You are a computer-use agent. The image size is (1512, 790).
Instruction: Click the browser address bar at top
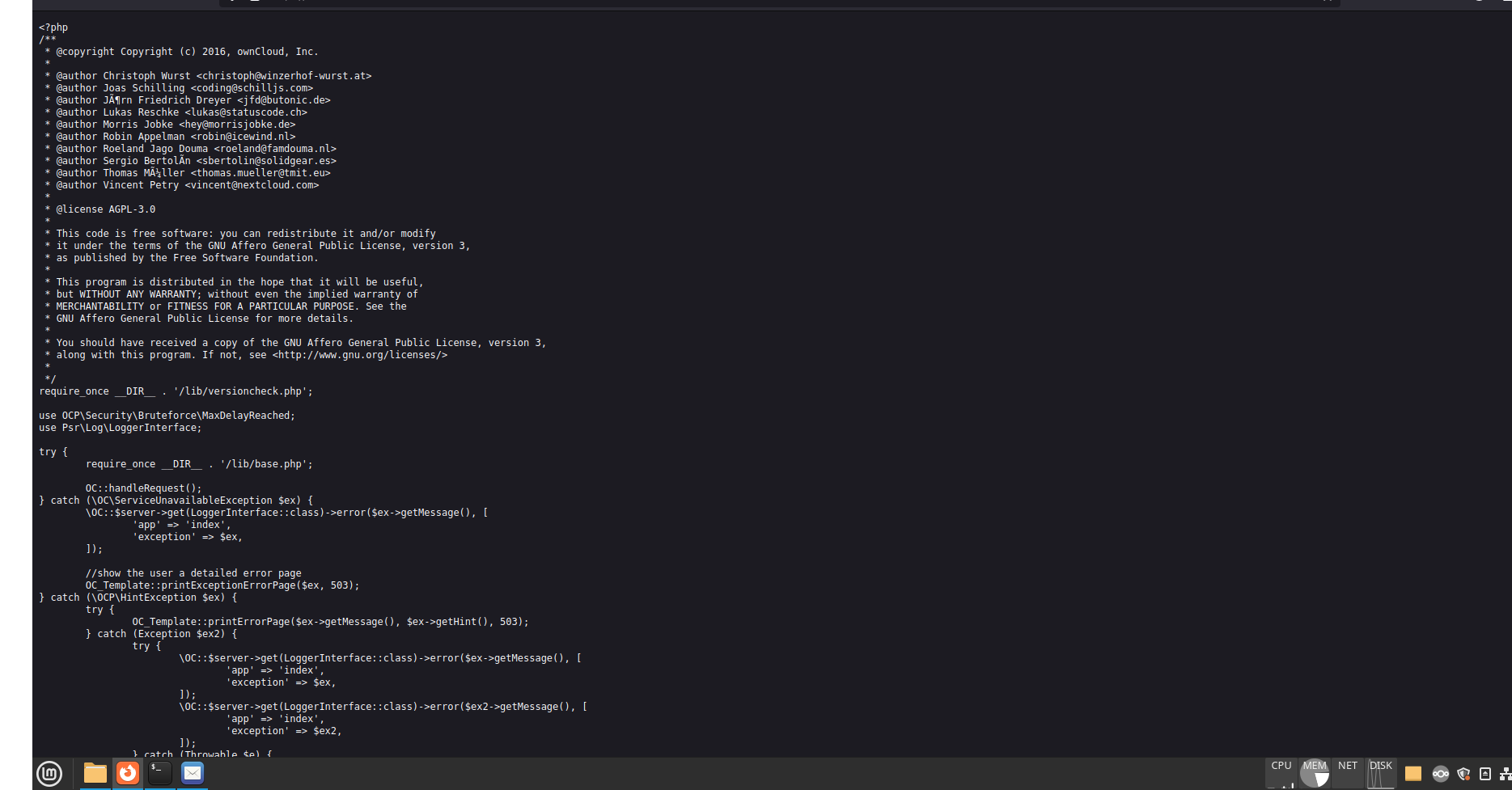click(x=777, y=2)
